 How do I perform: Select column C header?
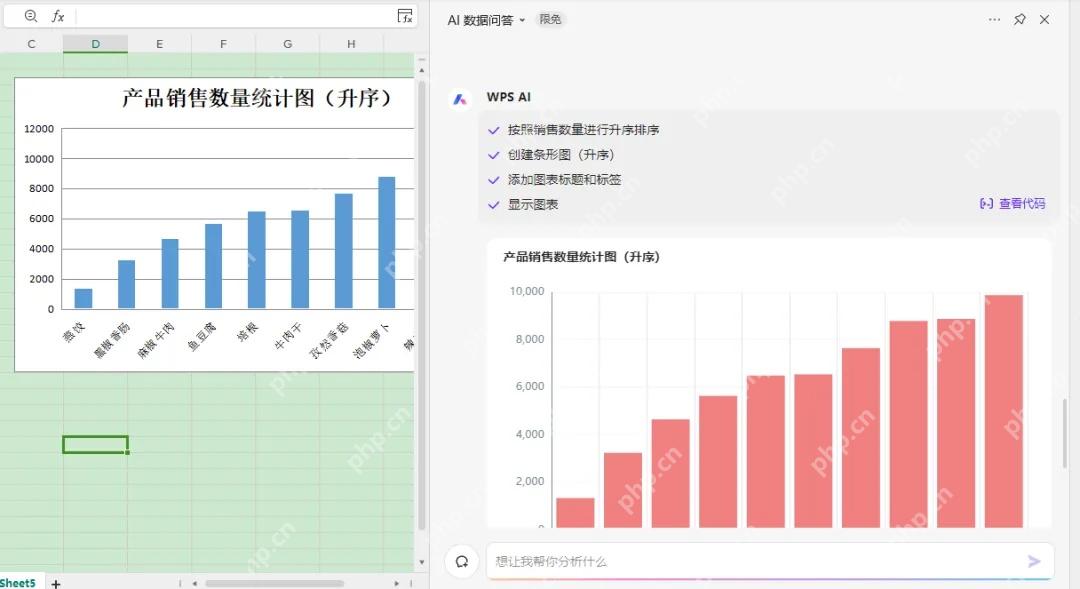(31, 44)
